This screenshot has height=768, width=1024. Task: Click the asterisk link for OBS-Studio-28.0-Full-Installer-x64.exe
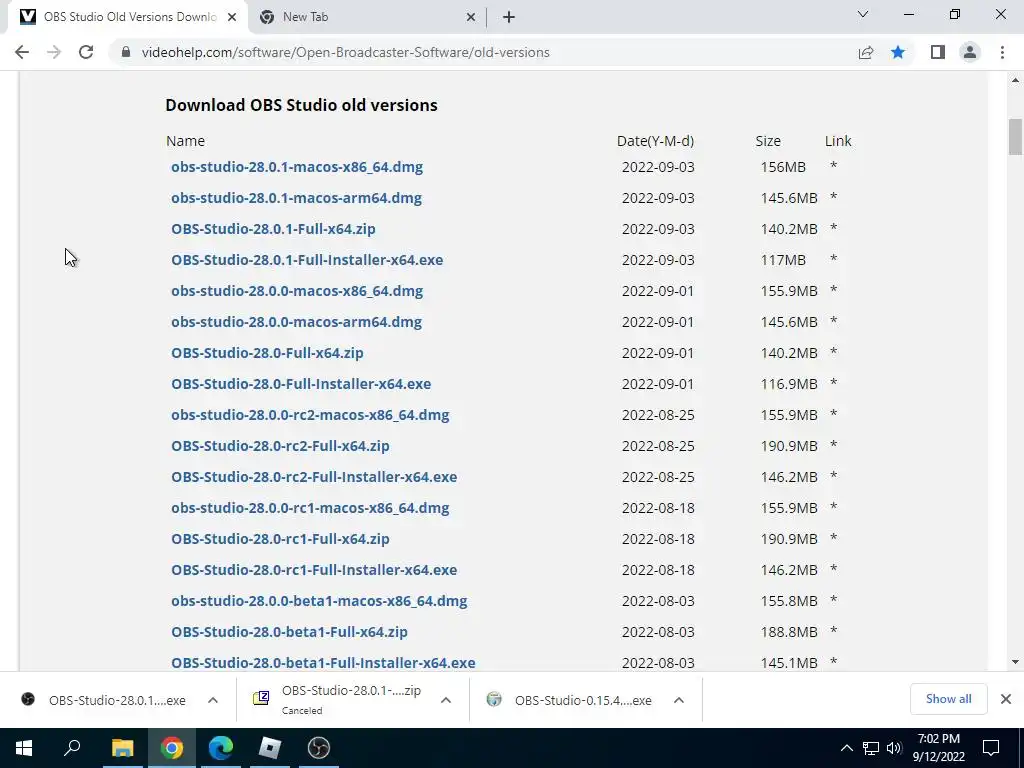[833, 383]
